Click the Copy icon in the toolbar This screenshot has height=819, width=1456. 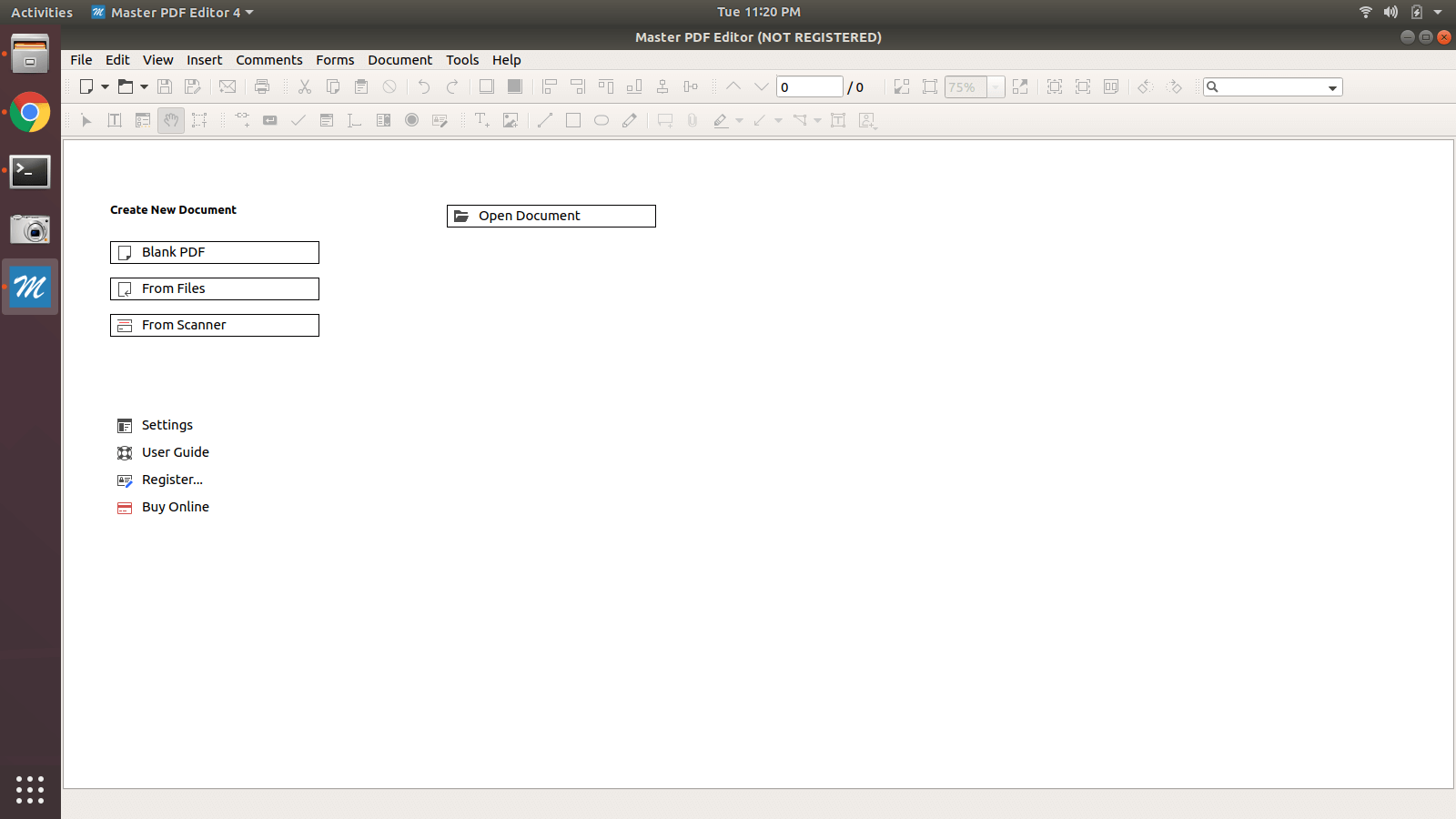[x=333, y=86]
